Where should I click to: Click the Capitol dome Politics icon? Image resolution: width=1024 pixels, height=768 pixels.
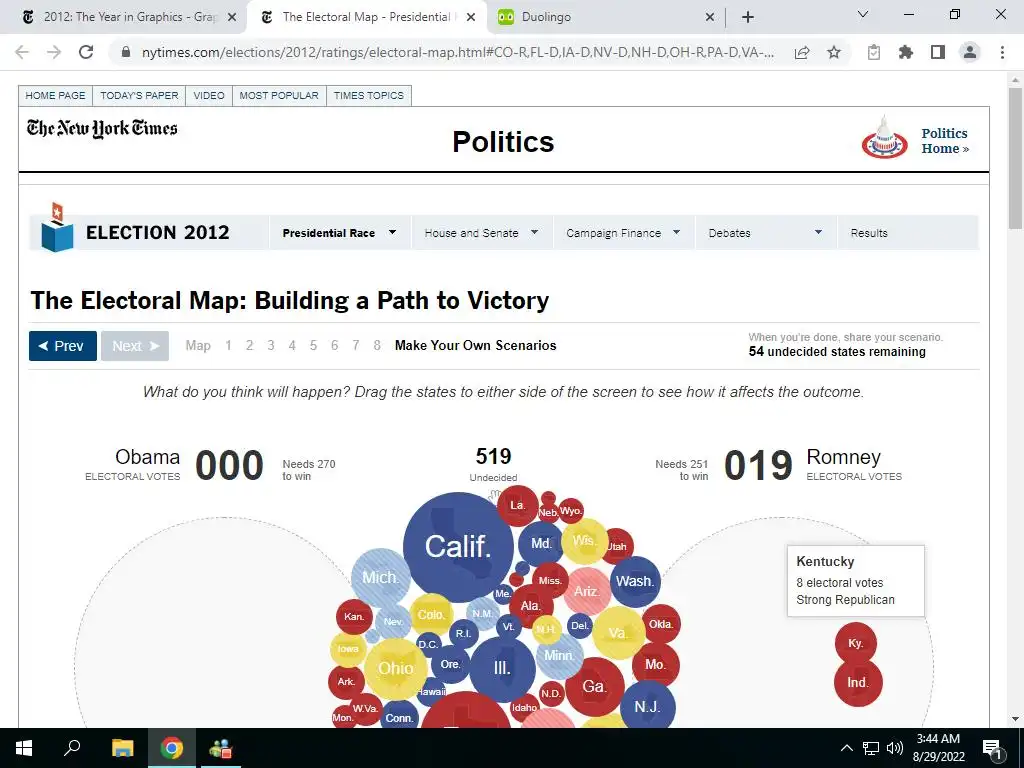tap(884, 137)
